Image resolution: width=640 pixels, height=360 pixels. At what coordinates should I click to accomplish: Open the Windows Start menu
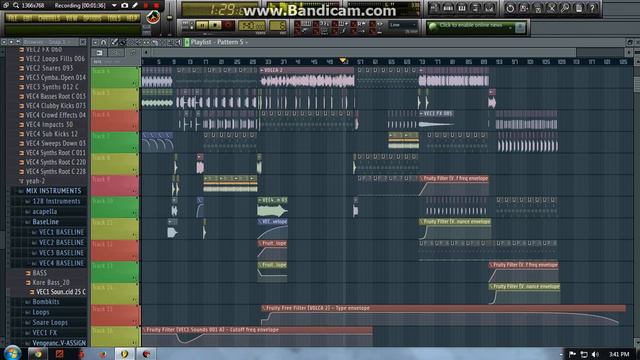[x=12, y=353]
